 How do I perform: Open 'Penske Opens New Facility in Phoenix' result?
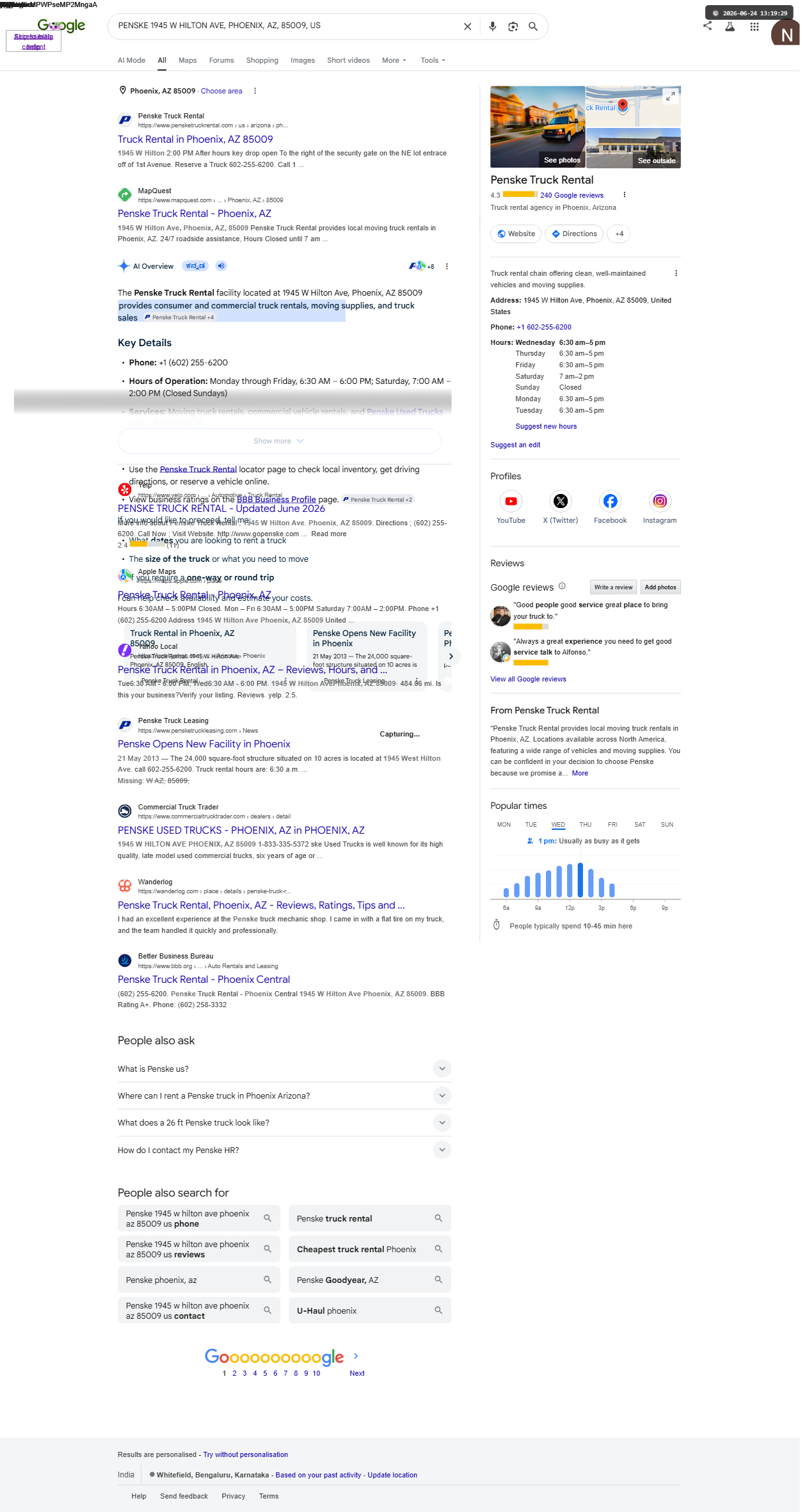[204, 744]
